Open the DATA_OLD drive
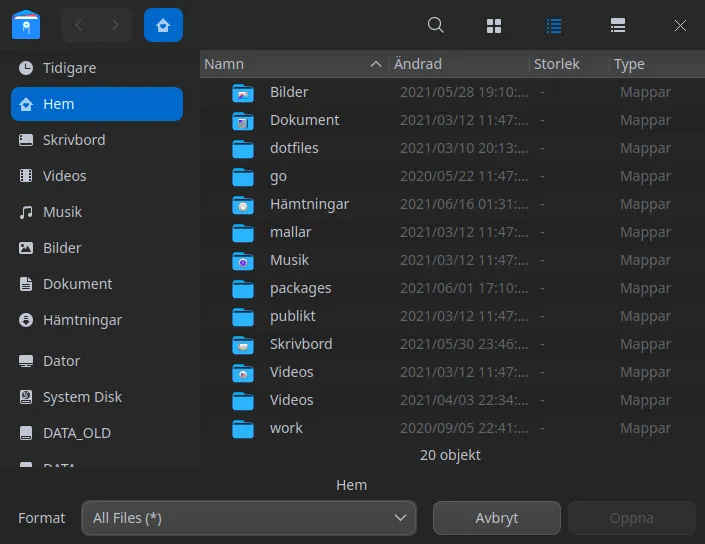Image resolution: width=705 pixels, height=544 pixels. 76,433
